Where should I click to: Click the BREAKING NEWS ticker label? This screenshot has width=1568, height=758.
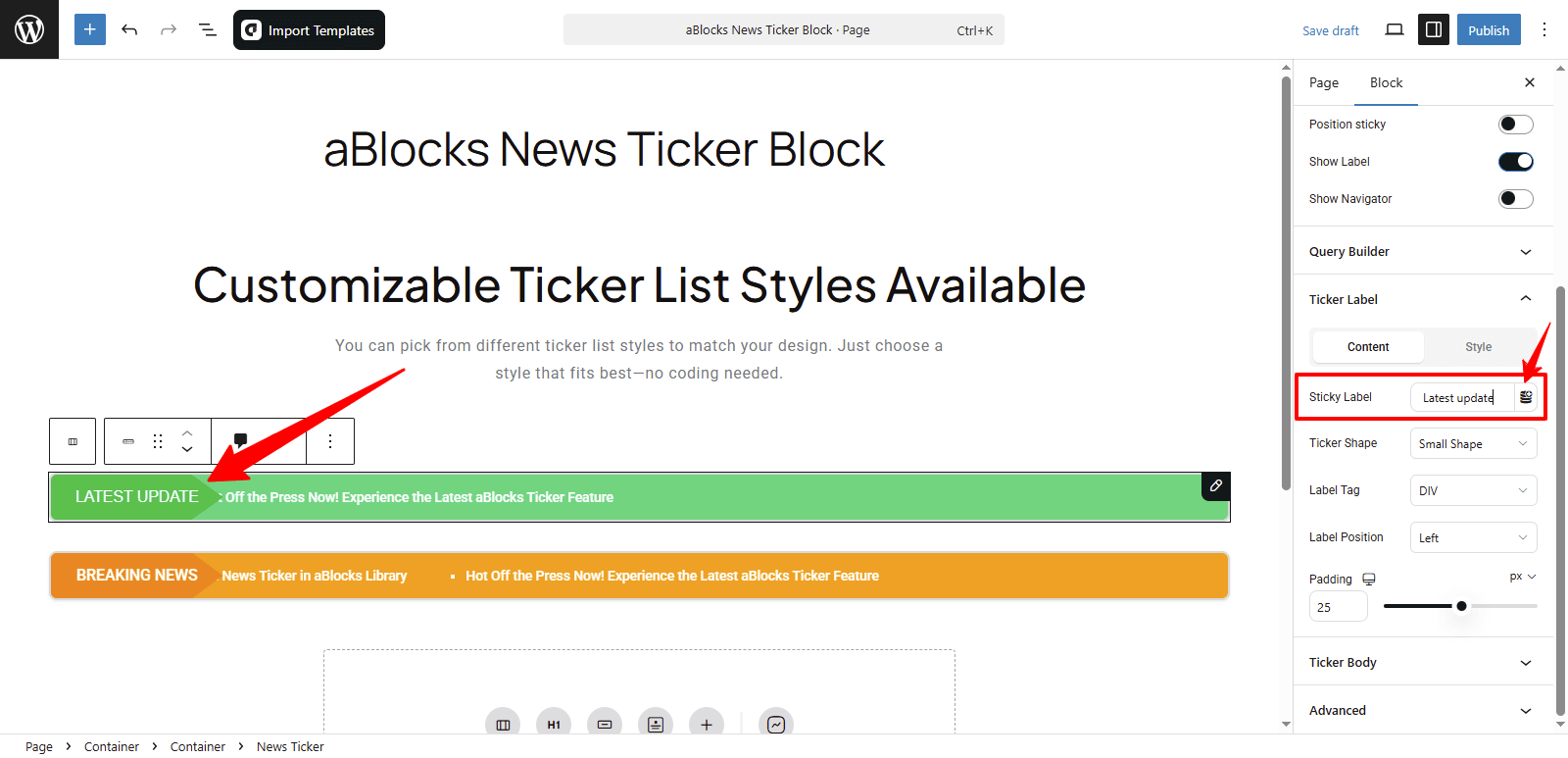click(137, 576)
